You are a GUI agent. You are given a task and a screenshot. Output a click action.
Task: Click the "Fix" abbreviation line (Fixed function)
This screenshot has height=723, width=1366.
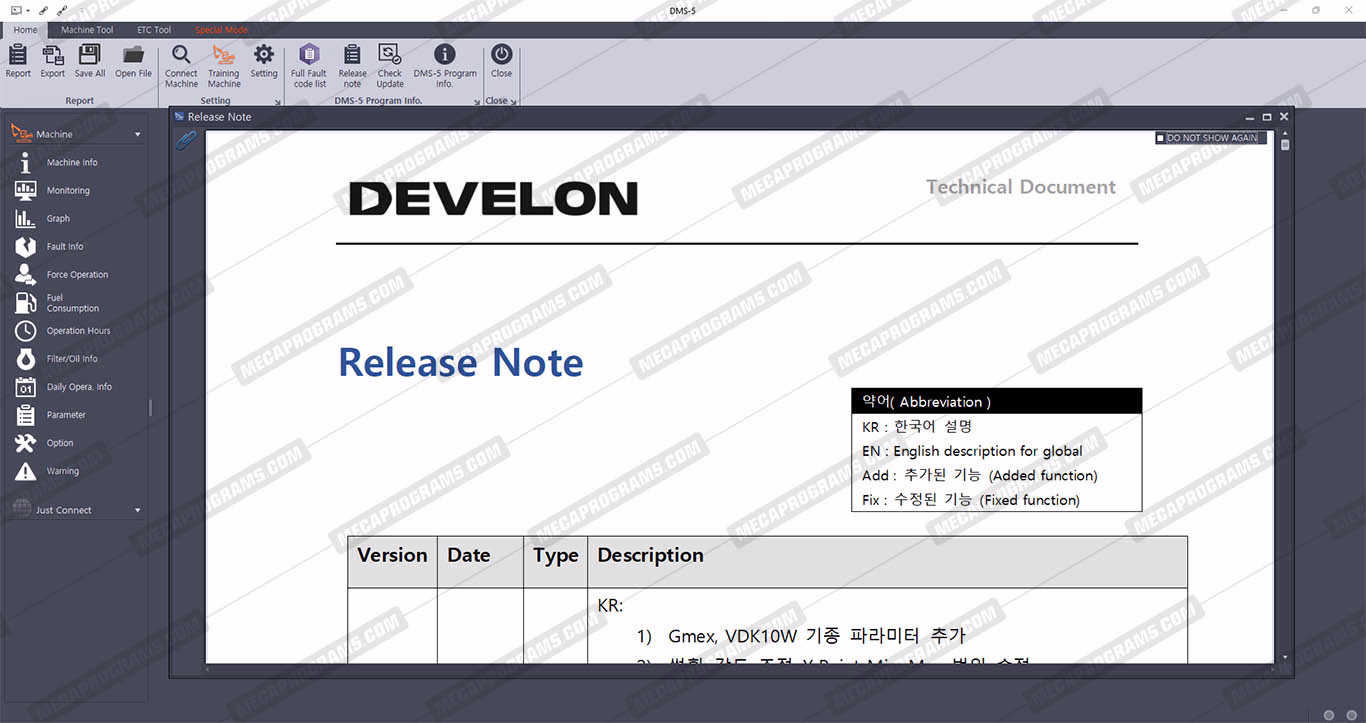pyautogui.click(x=970, y=500)
